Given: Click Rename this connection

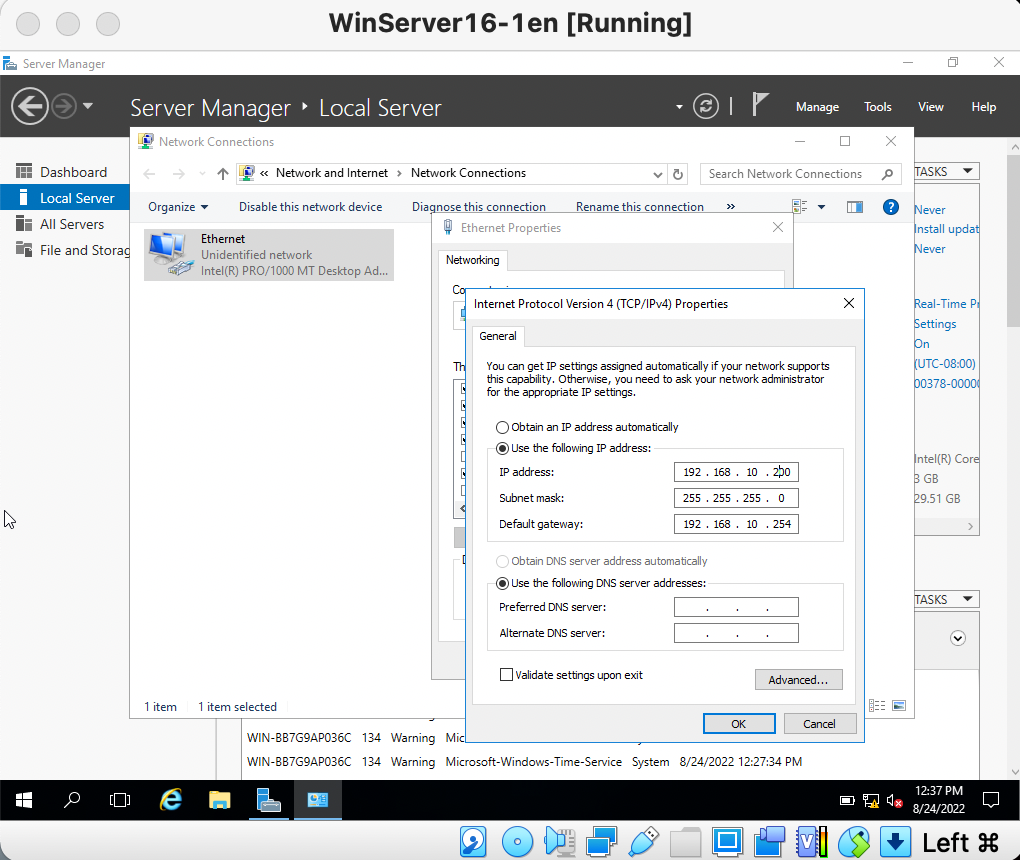Looking at the screenshot, I should pyautogui.click(x=639, y=207).
